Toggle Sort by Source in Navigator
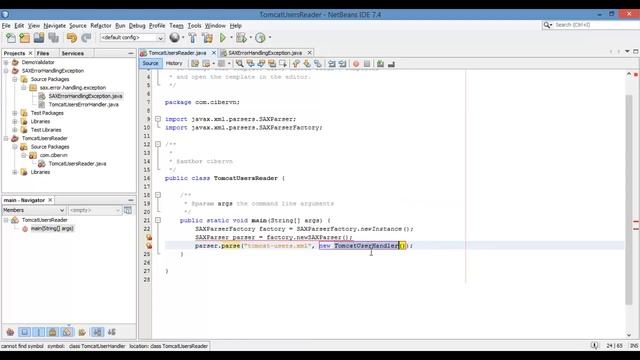 click(112, 332)
